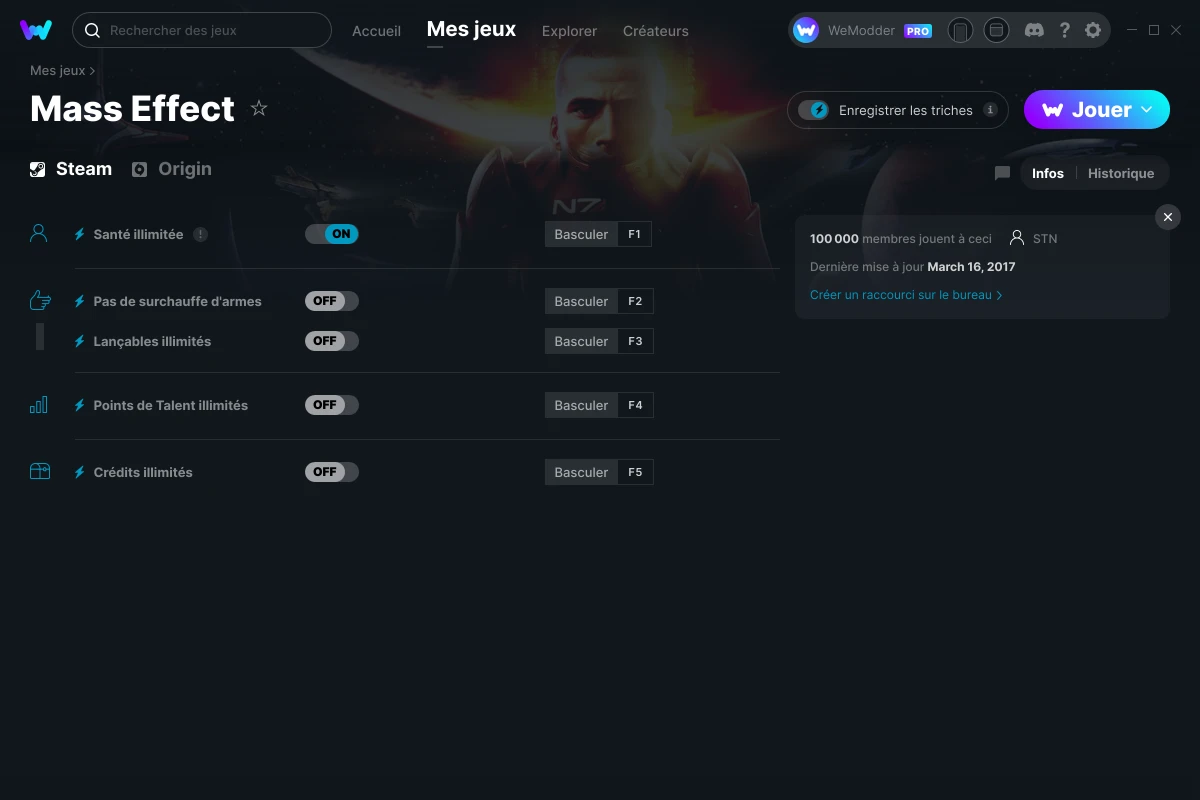This screenshot has height=800, width=1200.
Task: Click the lightning icon next to Lançables illimités
Action: coord(80,341)
